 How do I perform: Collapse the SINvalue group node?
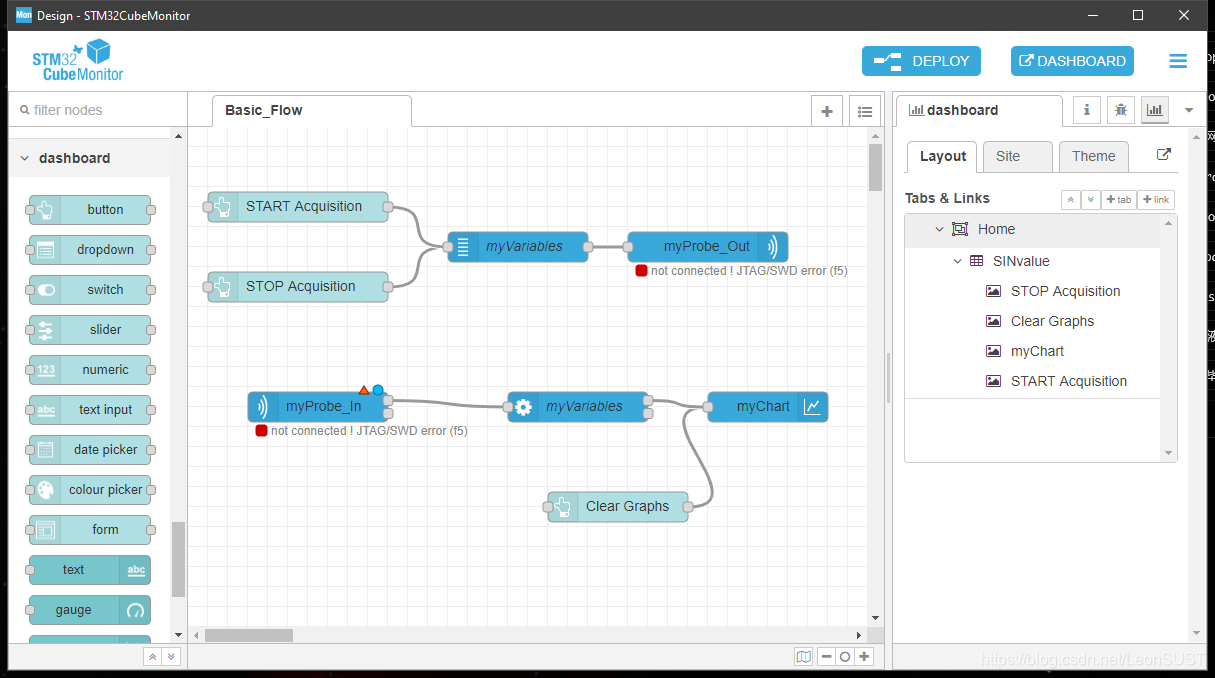[957, 261]
